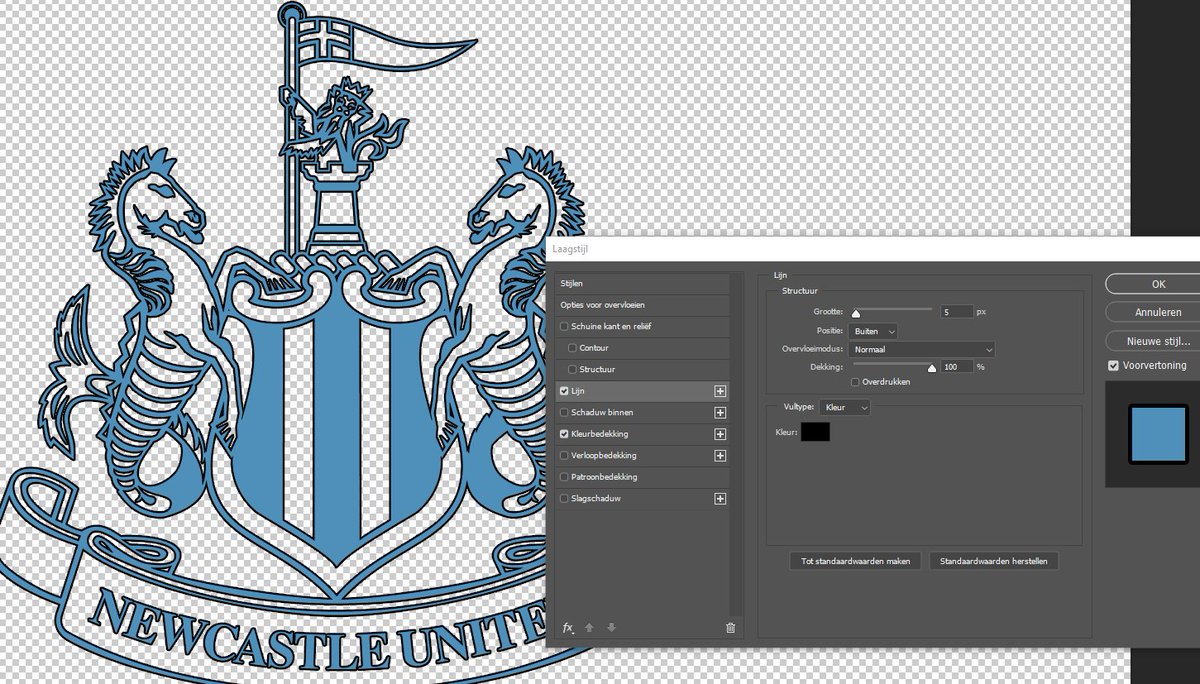Select the Slagschaduw effect row
1200x684 pixels.
point(643,498)
